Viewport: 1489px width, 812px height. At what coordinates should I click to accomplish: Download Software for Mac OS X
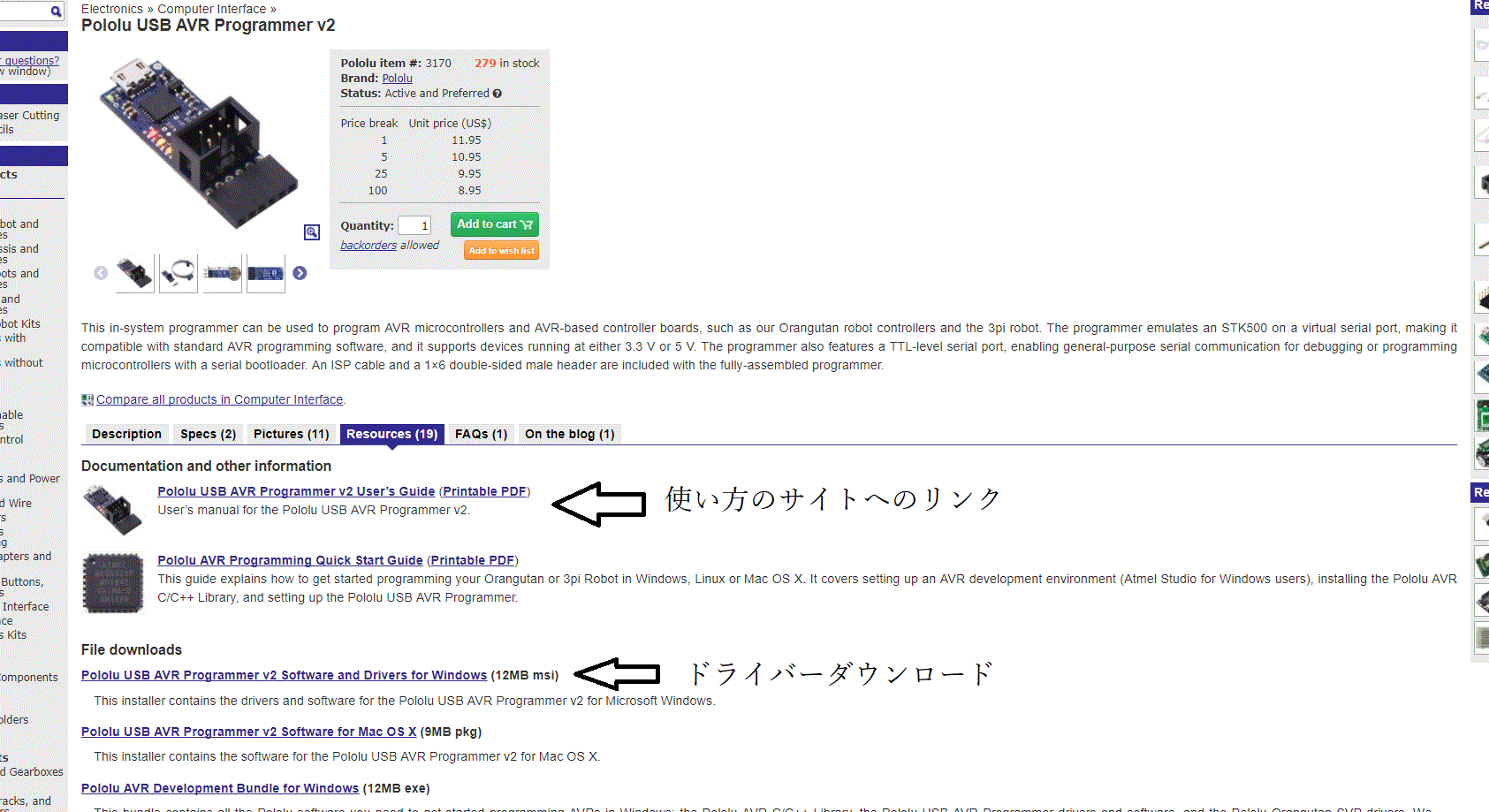[248, 732]
